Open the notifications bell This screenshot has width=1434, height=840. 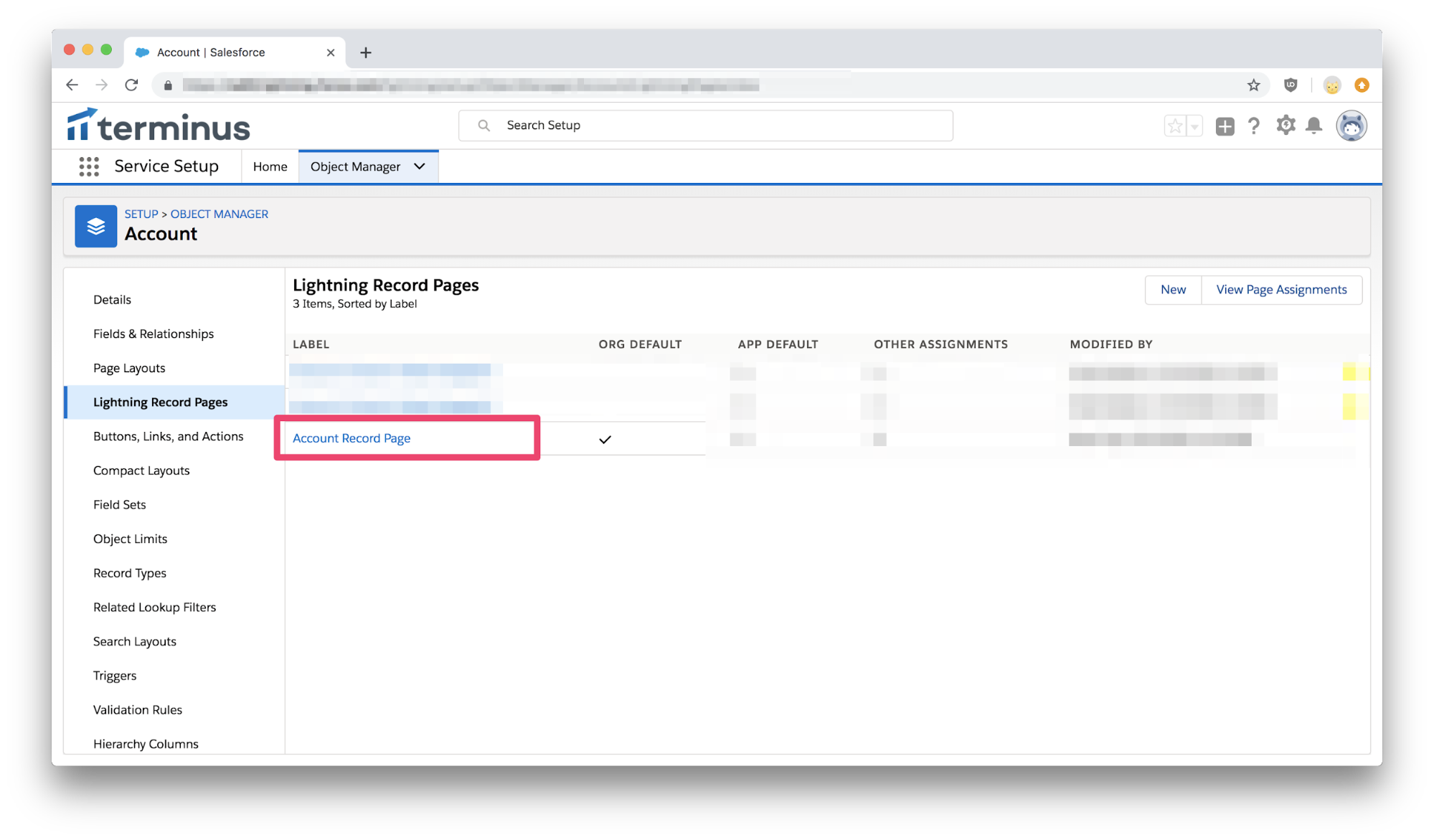(x=1313, y=126)
